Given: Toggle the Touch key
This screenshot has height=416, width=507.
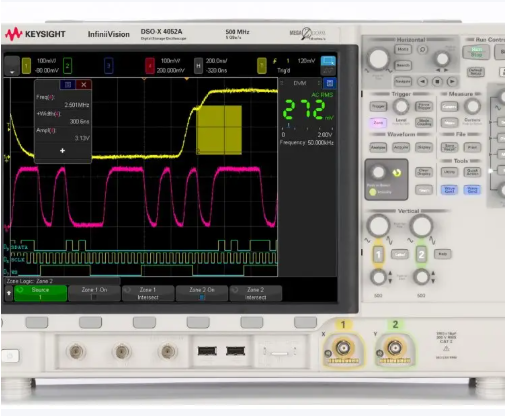Looking at the screenshot, I should pos(424,190).
